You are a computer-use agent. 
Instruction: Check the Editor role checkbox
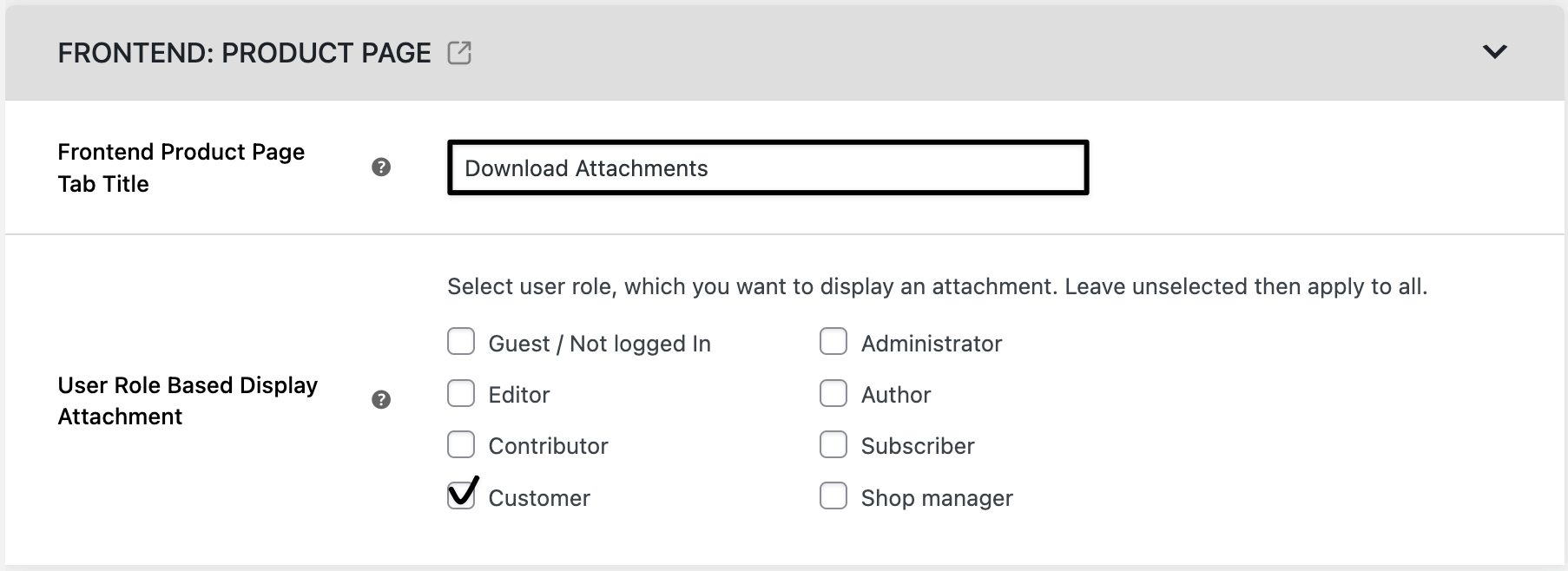point(461,393)
